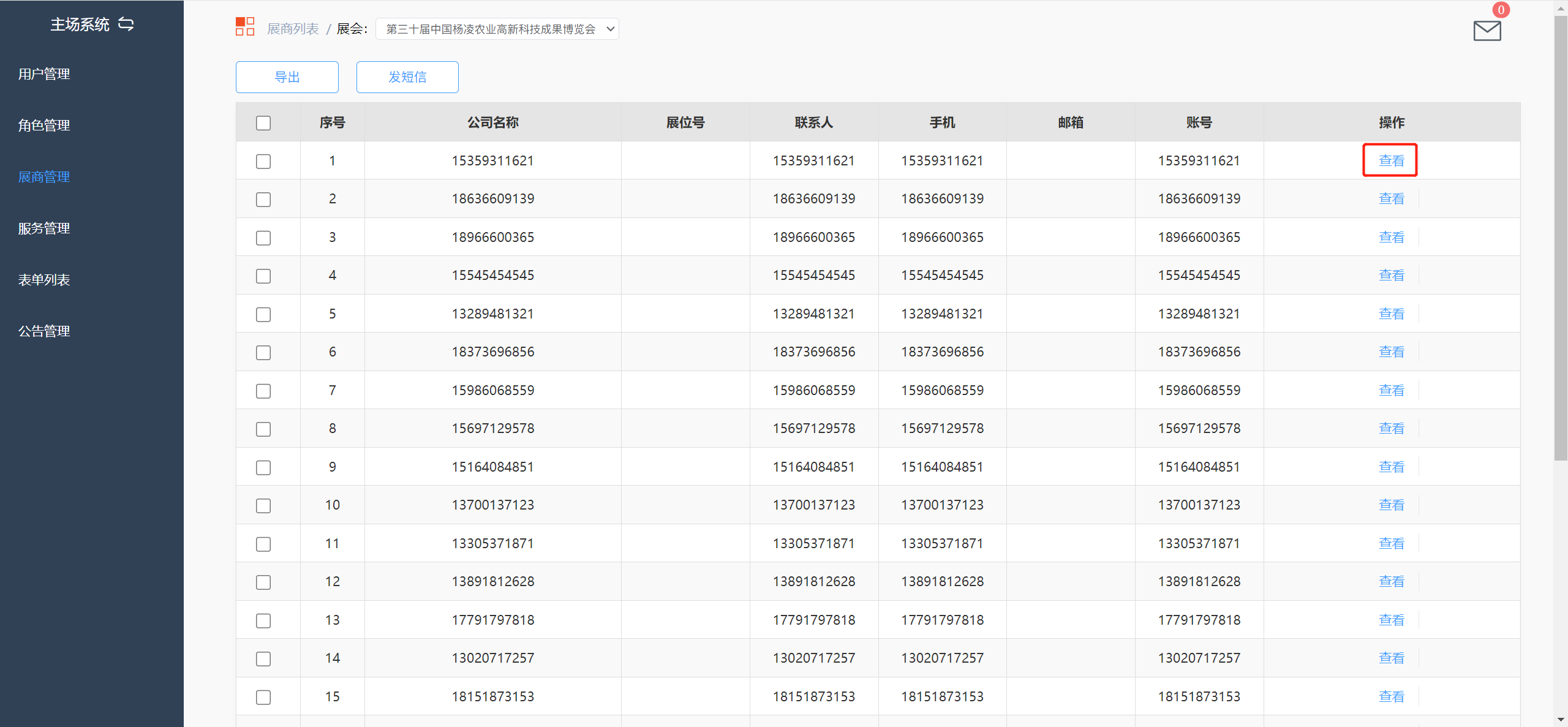
Task: Click 查看 for row 4 (15545454545)
Action: click(x=1391, y=275)
